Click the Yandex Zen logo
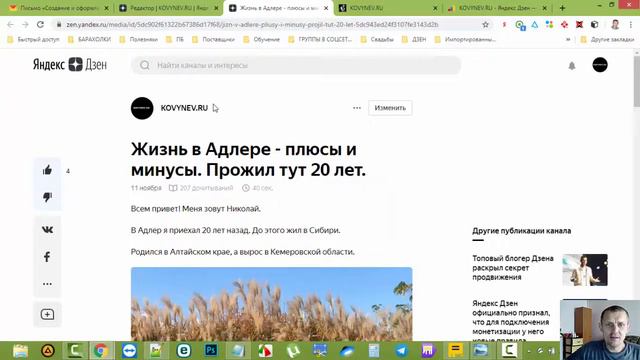 (70, 64)
